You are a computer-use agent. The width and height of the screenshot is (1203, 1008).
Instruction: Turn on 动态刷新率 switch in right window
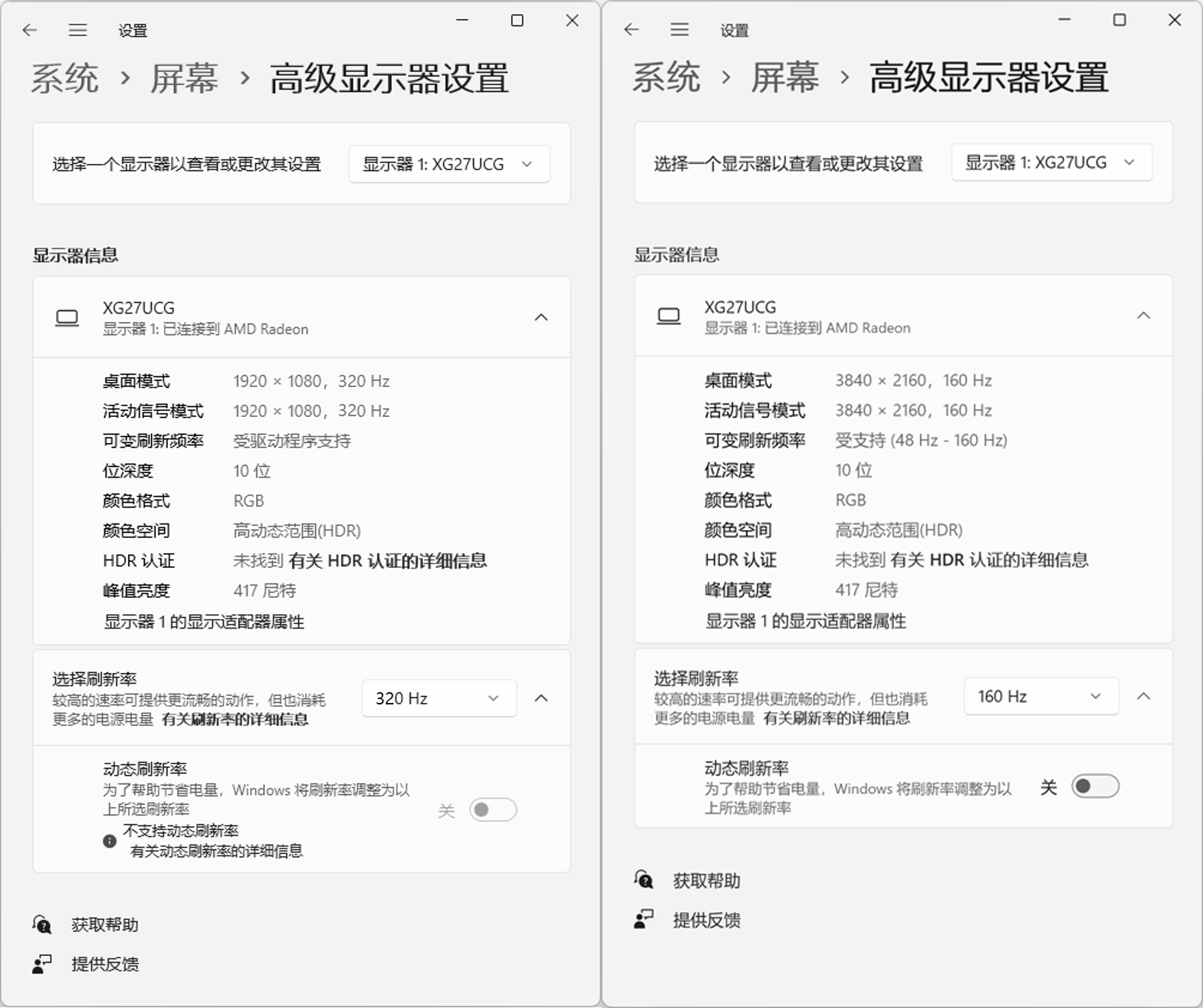click(1096, 786)
